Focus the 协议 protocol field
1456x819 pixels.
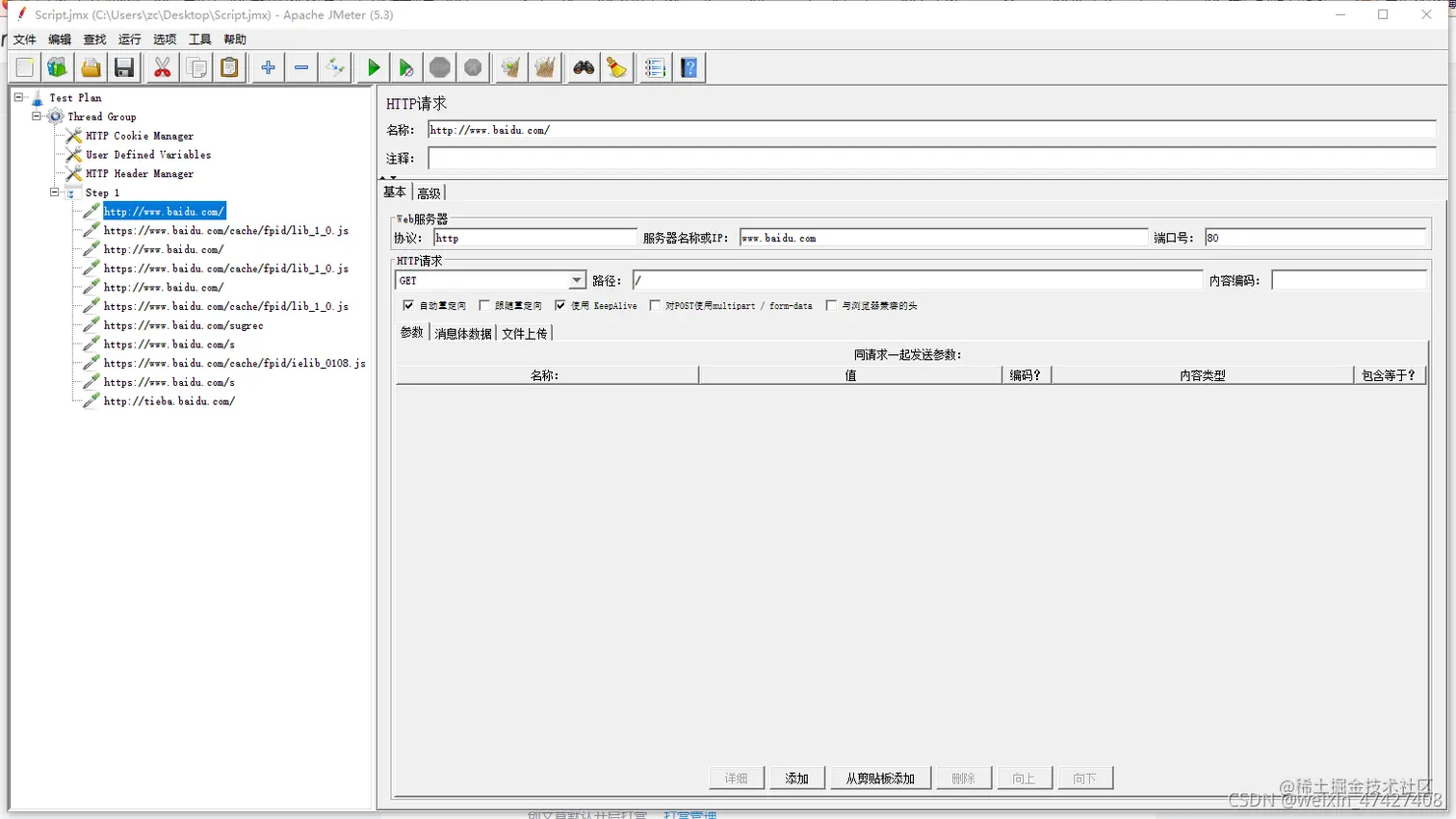[535, 238]
